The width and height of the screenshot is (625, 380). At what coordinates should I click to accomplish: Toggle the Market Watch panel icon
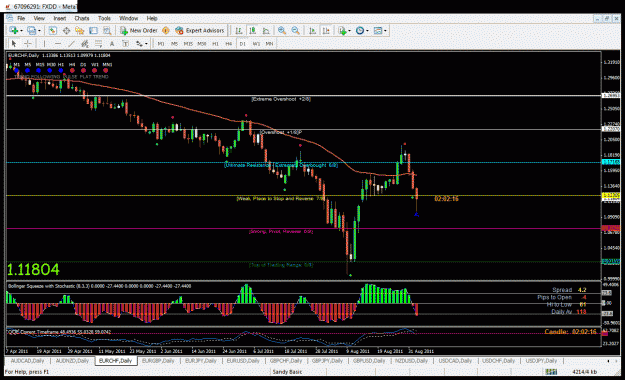(x=52, y=30)
